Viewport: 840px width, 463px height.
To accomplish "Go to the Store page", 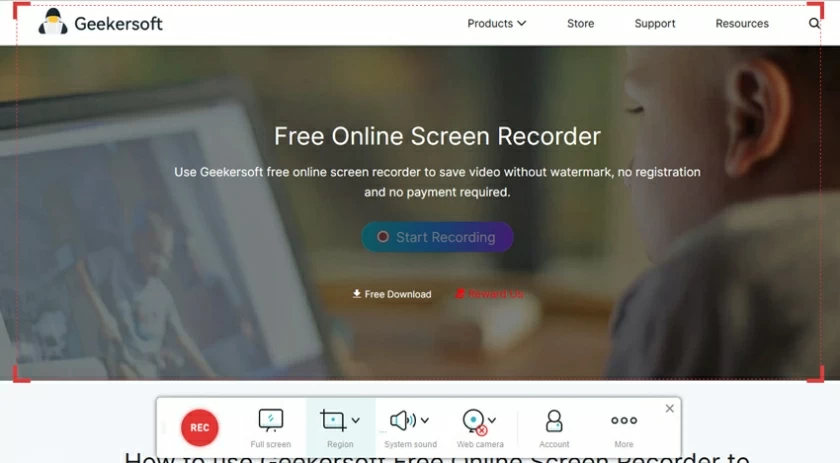I will (x=581, y=24).
